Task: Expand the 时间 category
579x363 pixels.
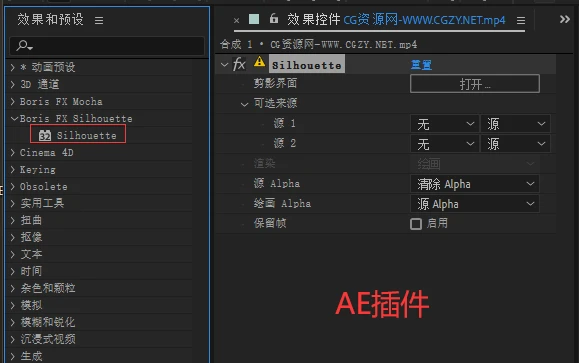Action: point(13,271)
